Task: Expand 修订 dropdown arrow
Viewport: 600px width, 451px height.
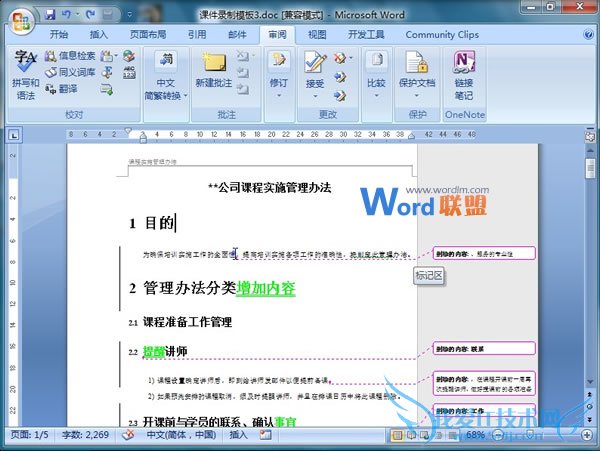Action: pyautogui.click(x=279, y=96)
